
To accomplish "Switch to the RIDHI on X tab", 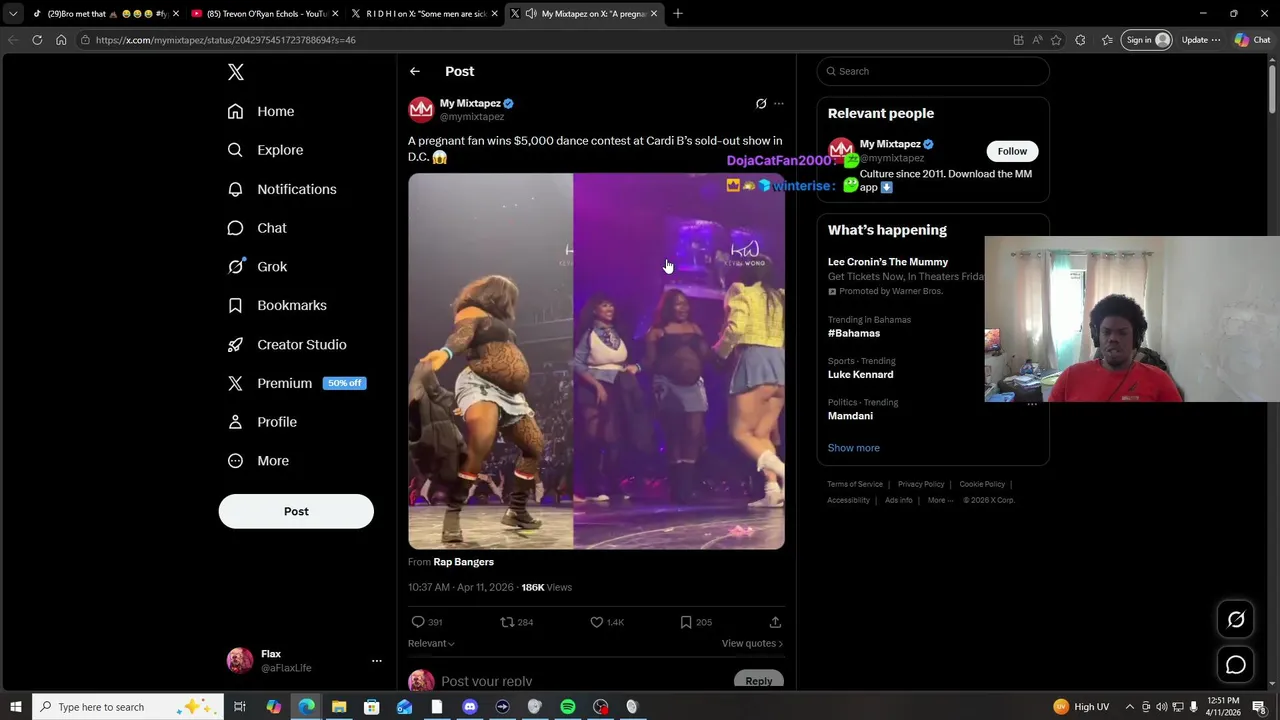I will click(x=425, y=14).
